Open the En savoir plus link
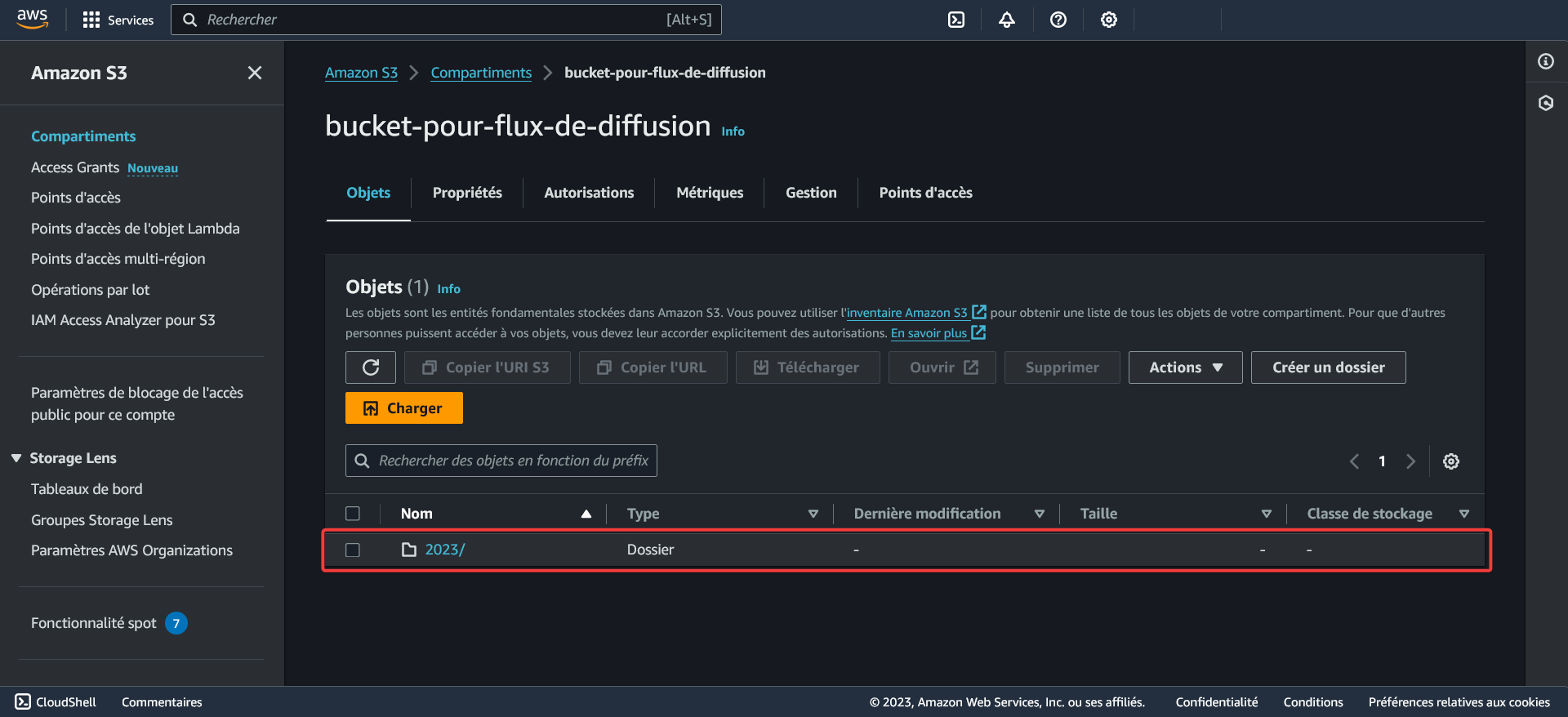 [929, 332]
